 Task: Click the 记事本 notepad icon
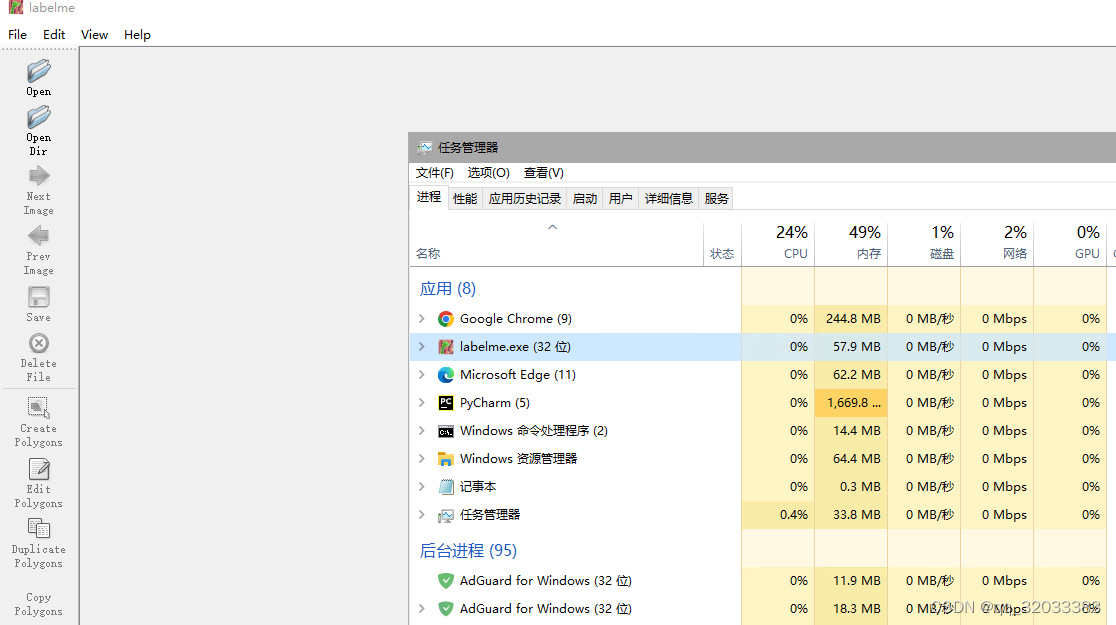(446, 487)
